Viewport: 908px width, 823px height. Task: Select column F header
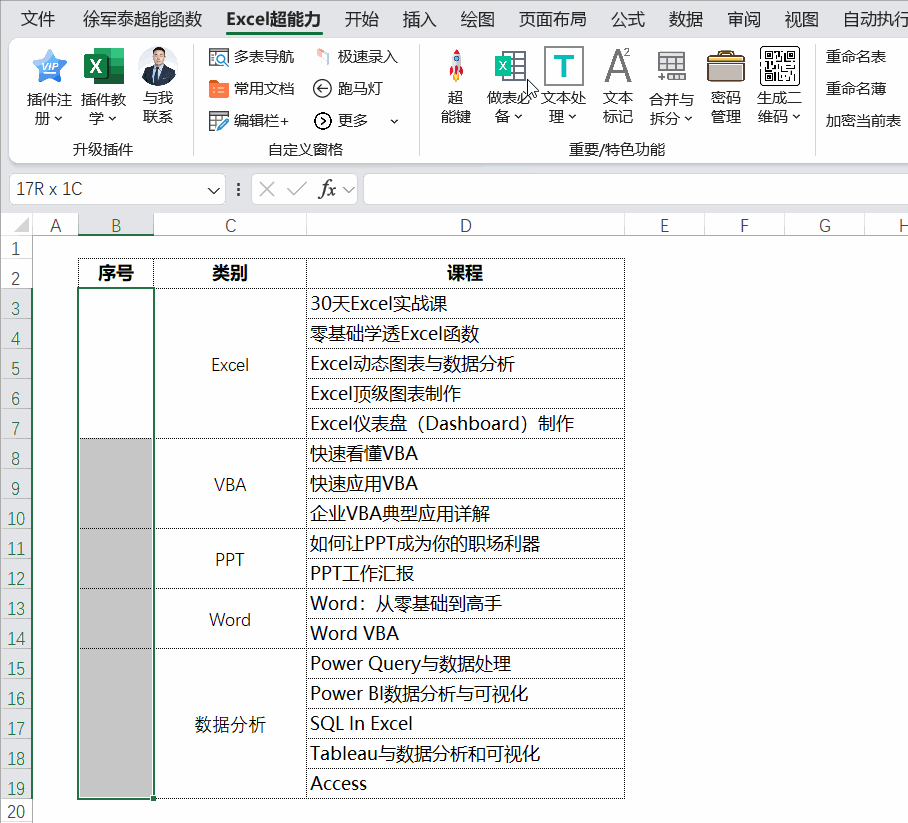pyautogui.click(x=744, y=225)
